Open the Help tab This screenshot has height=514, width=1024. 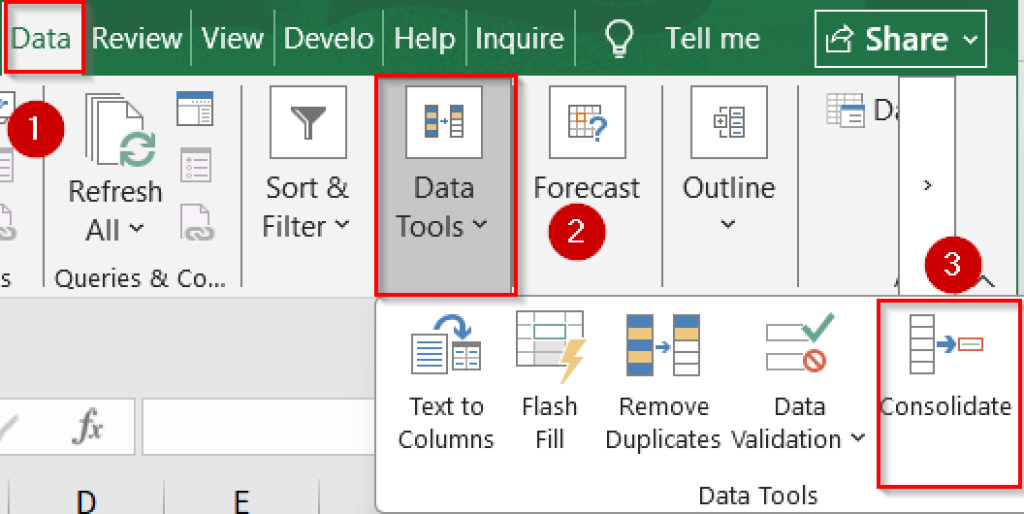(424, 39)
